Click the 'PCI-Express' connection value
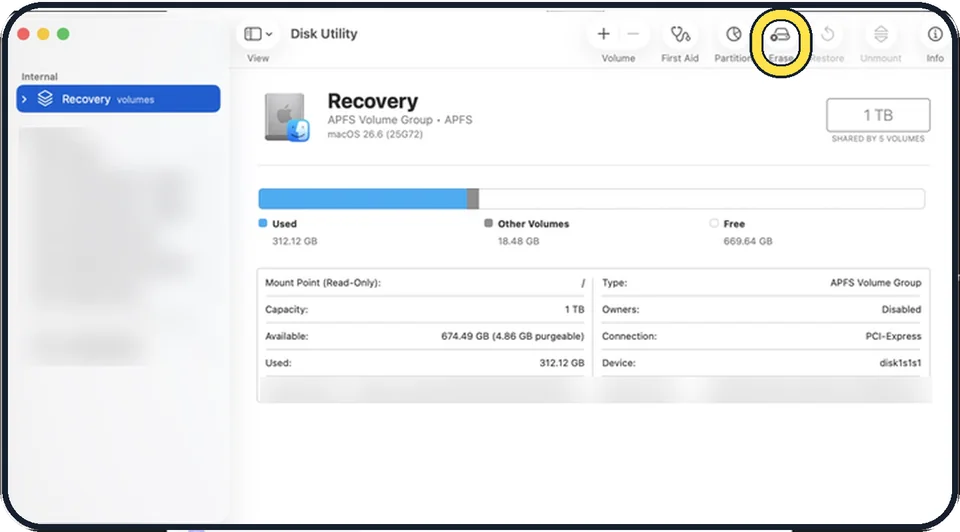Image resolution: width=960 pixels, height=532 pixels. point(893,336)
